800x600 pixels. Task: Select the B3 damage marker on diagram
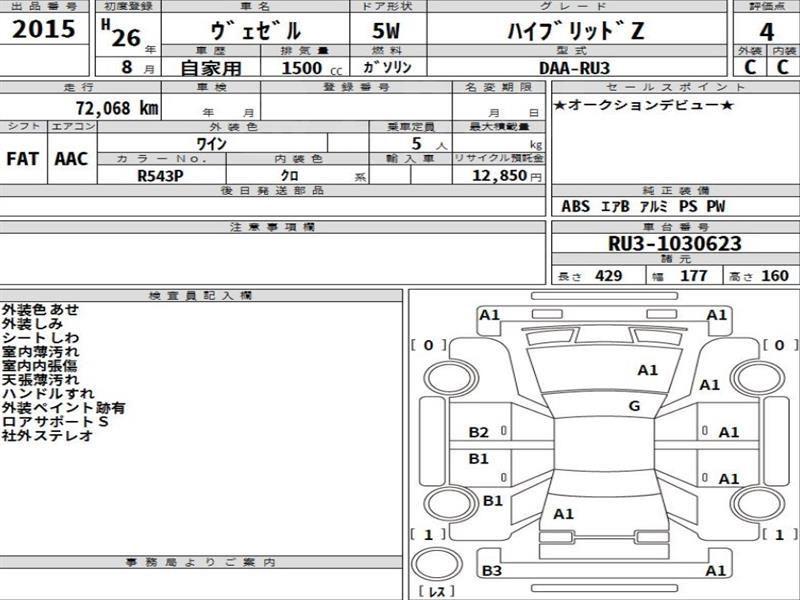[491, 570]
